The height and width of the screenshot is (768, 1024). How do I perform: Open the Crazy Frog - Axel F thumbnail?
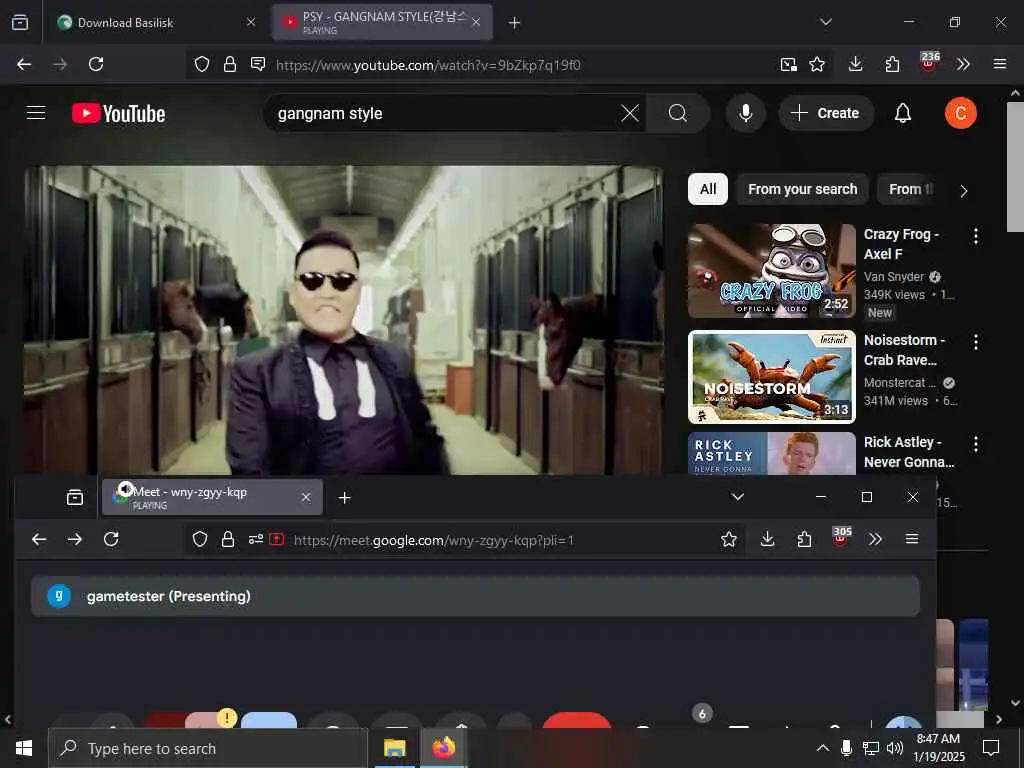772,271
